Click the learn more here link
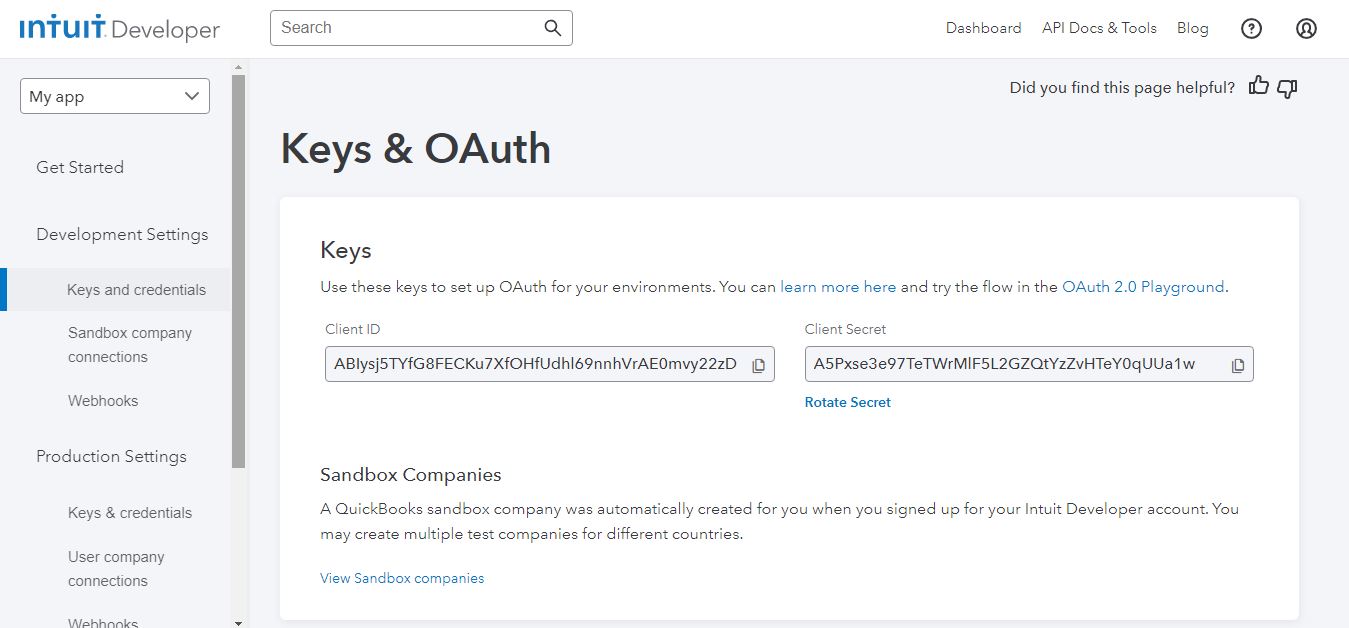The height and width of the screenshot is (628, 1349). coord(838,287)
